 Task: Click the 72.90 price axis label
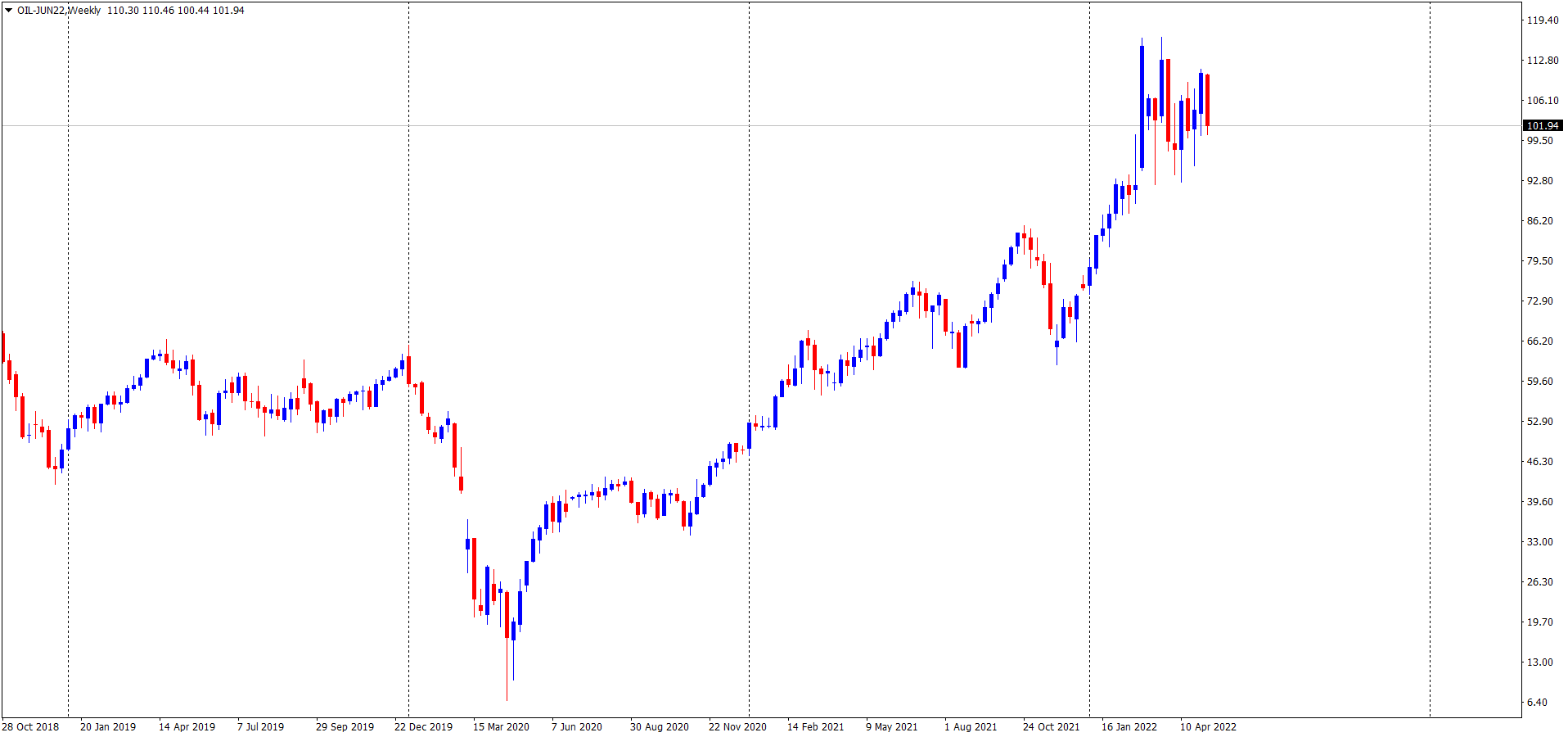click(x=1539, y=301)
